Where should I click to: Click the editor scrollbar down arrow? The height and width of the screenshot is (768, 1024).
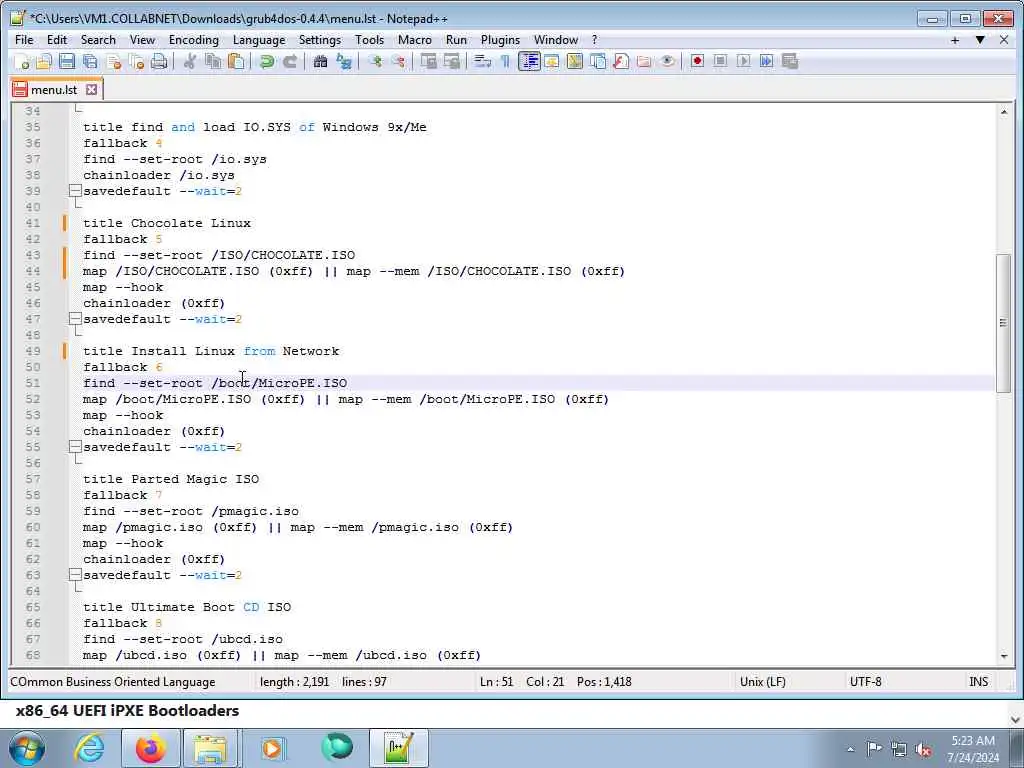1004,656
